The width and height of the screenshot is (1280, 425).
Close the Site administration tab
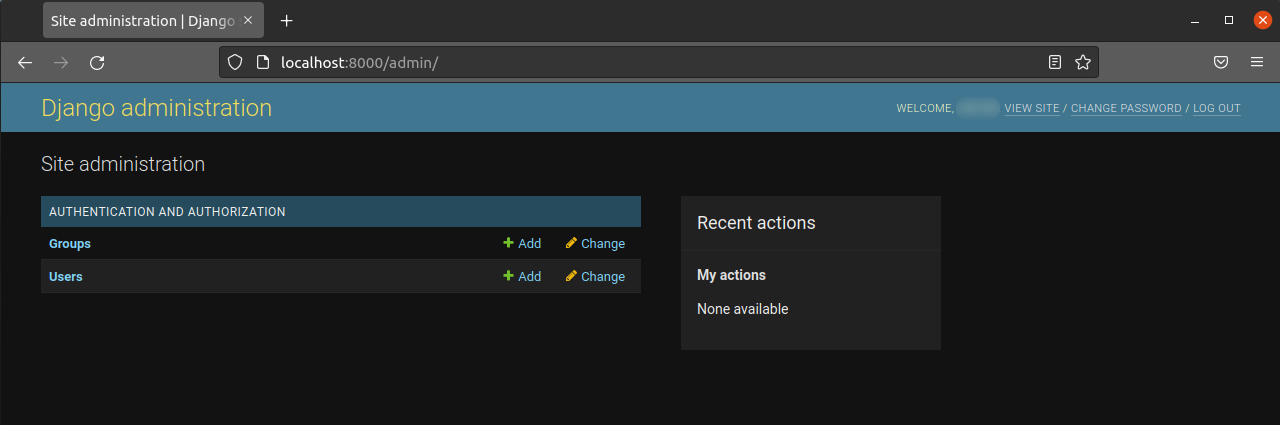[248, 20]
